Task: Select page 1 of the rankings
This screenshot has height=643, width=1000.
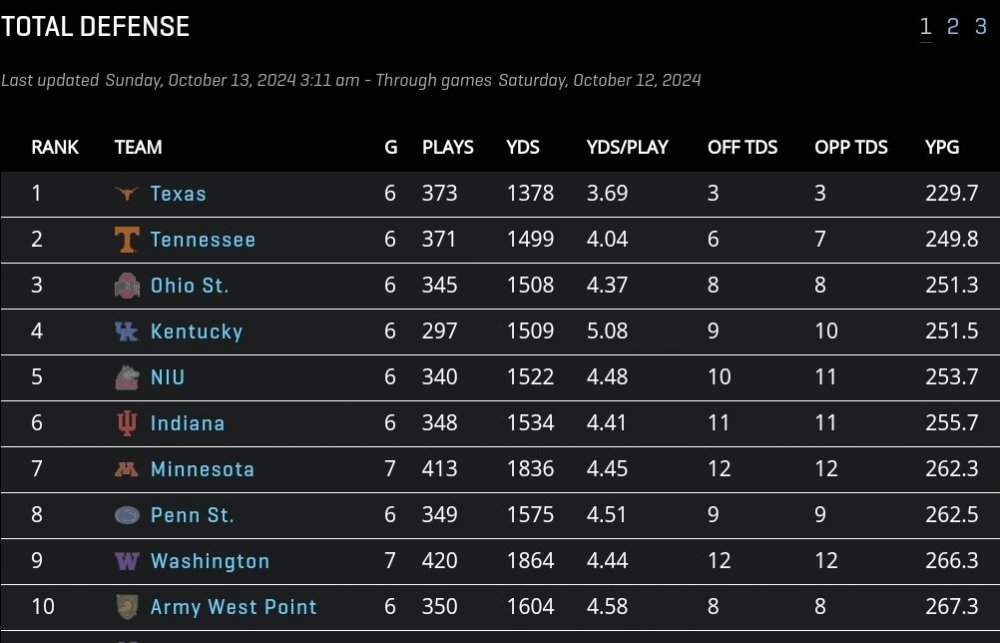Action: coord(926,27)
